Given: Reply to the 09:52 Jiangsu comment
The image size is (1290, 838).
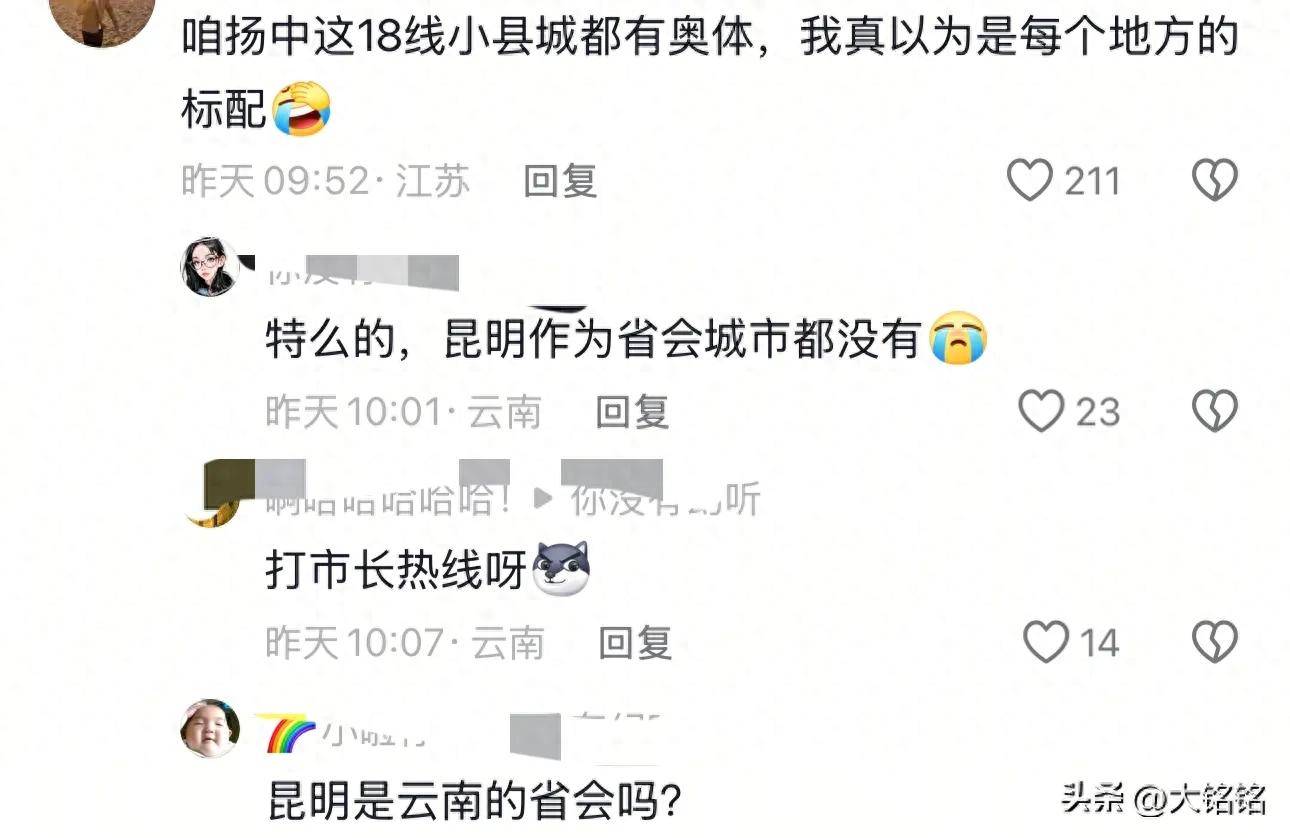Looking at the screenshot, I should click(561, 181).
